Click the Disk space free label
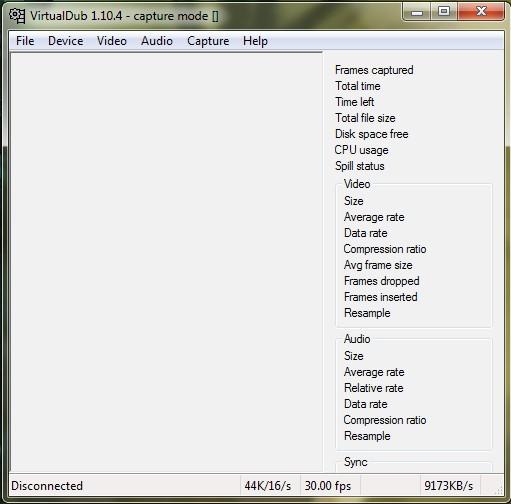 pos(371,134)
